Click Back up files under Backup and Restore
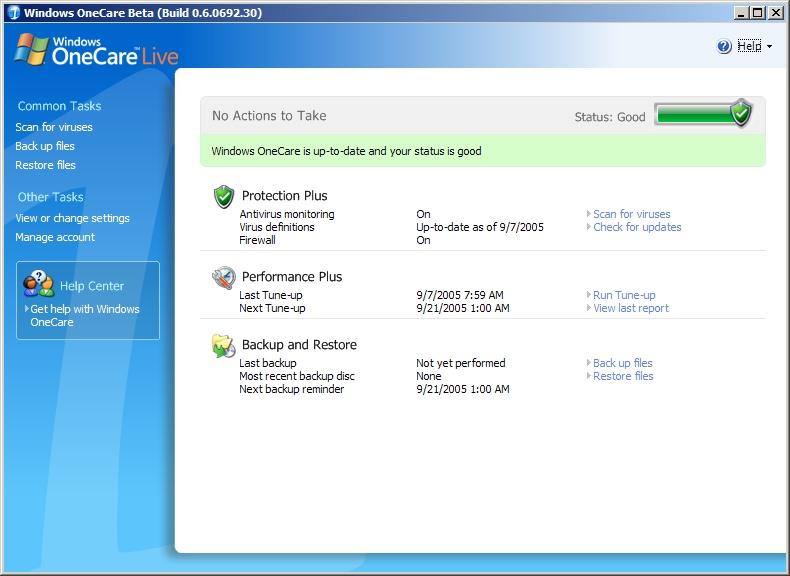This screenshot has height=576, width=790. (x=623, y=363)
